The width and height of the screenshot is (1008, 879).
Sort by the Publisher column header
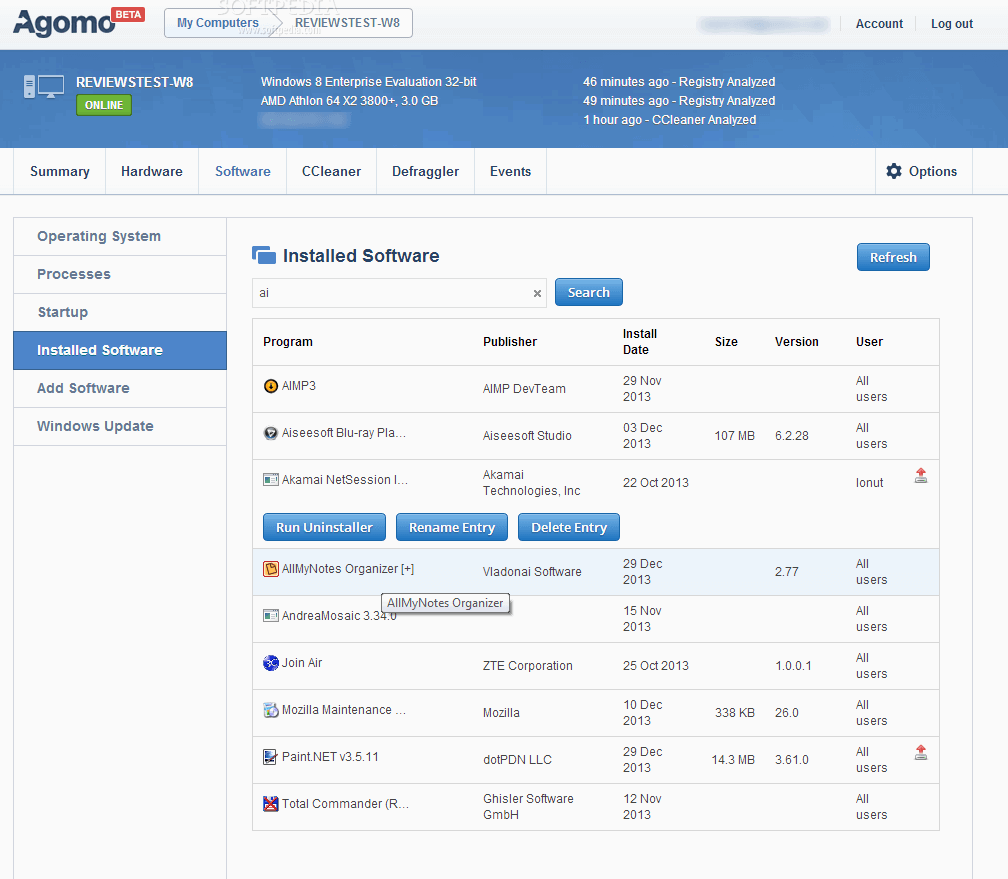click(510, 342)
